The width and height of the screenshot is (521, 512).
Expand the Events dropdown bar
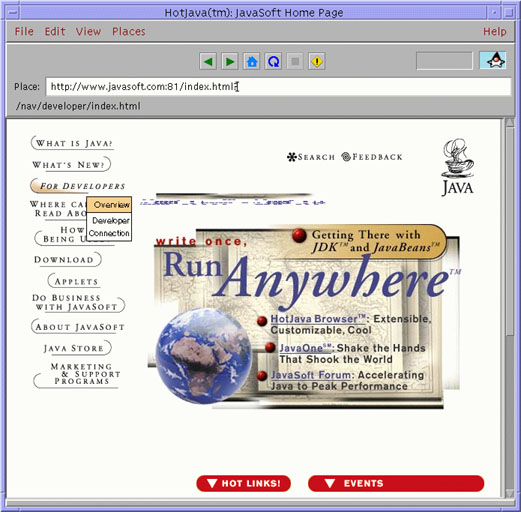(396, 483)
